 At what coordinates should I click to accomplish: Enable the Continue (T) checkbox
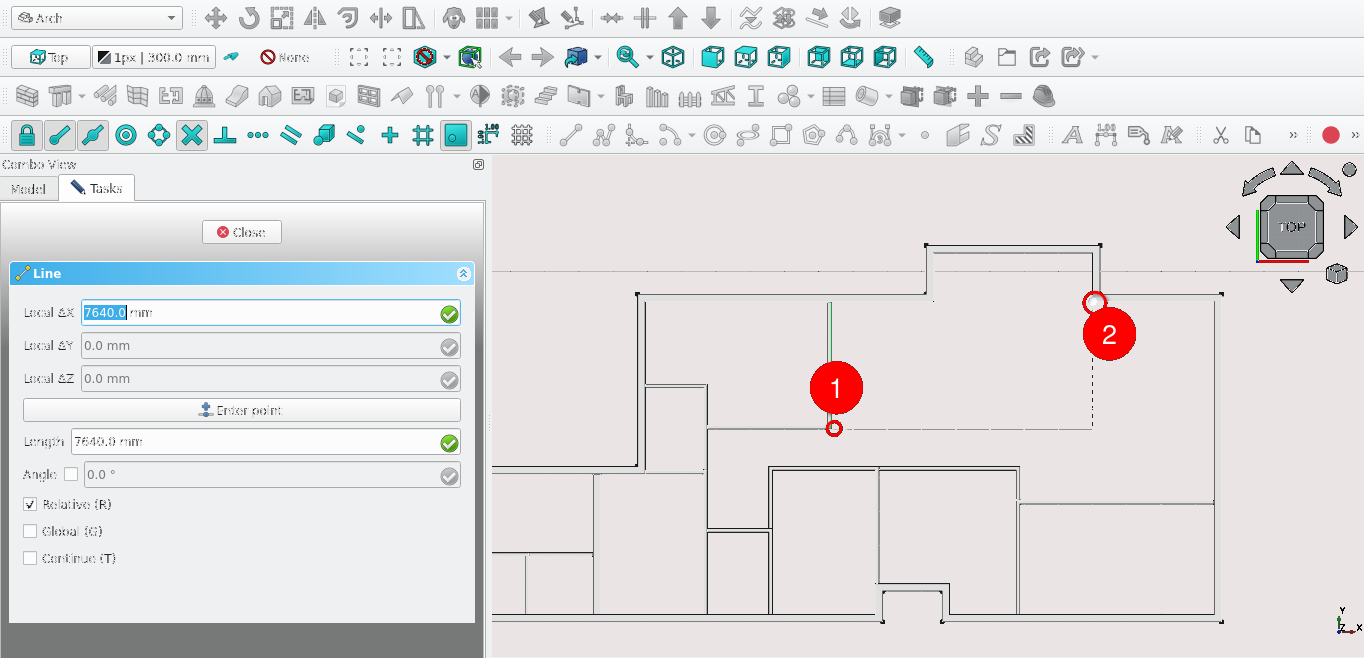click(30, 558)
